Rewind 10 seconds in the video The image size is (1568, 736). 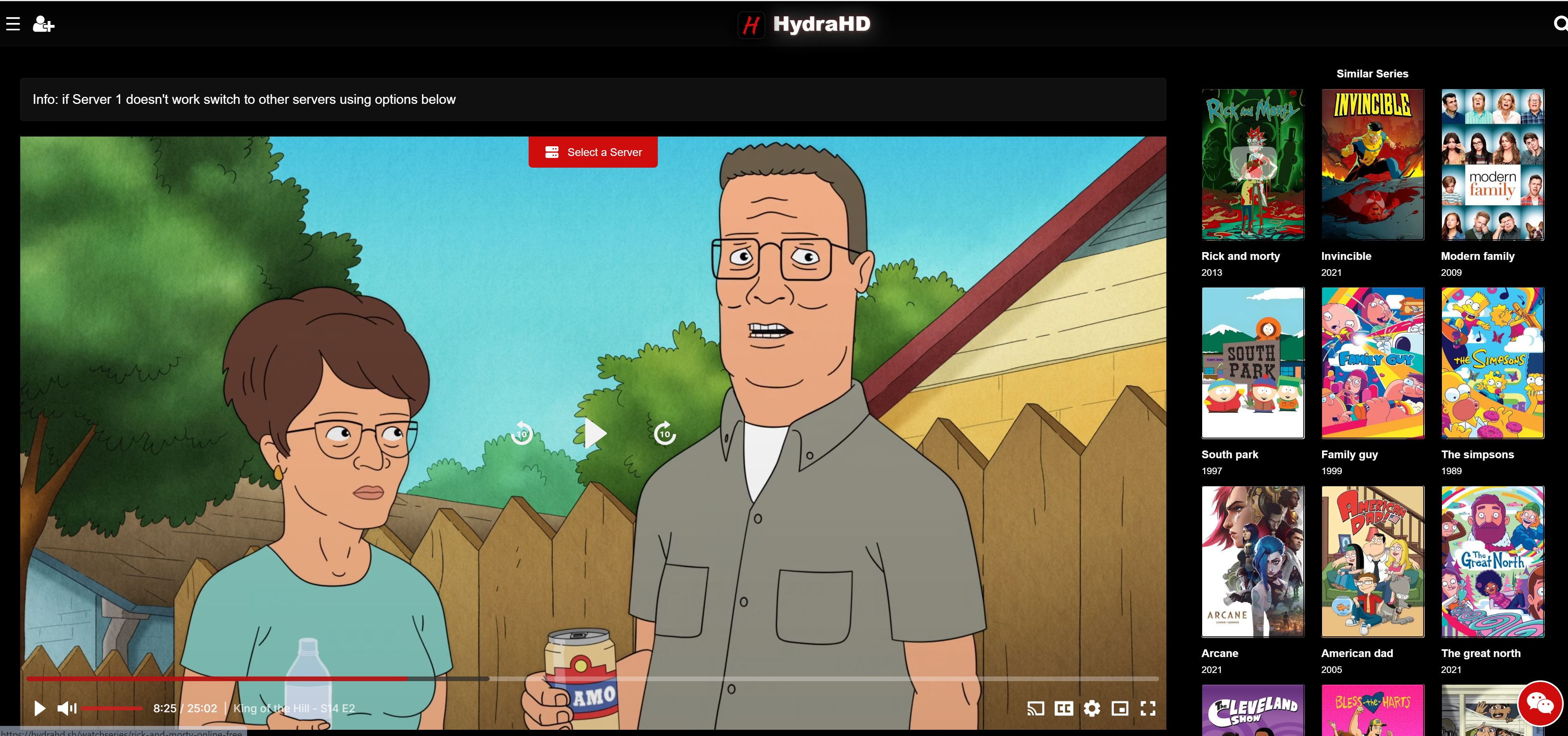point(521,434)
